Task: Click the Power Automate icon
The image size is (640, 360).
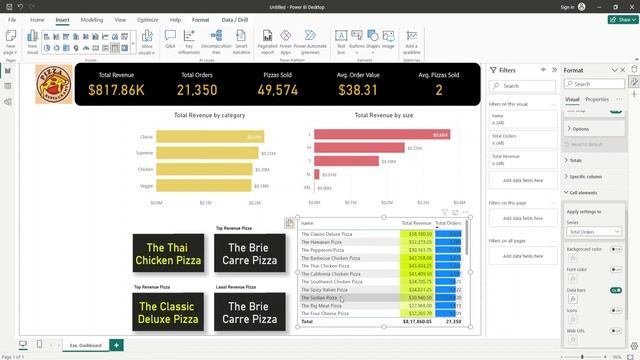Action: point(310,42)
